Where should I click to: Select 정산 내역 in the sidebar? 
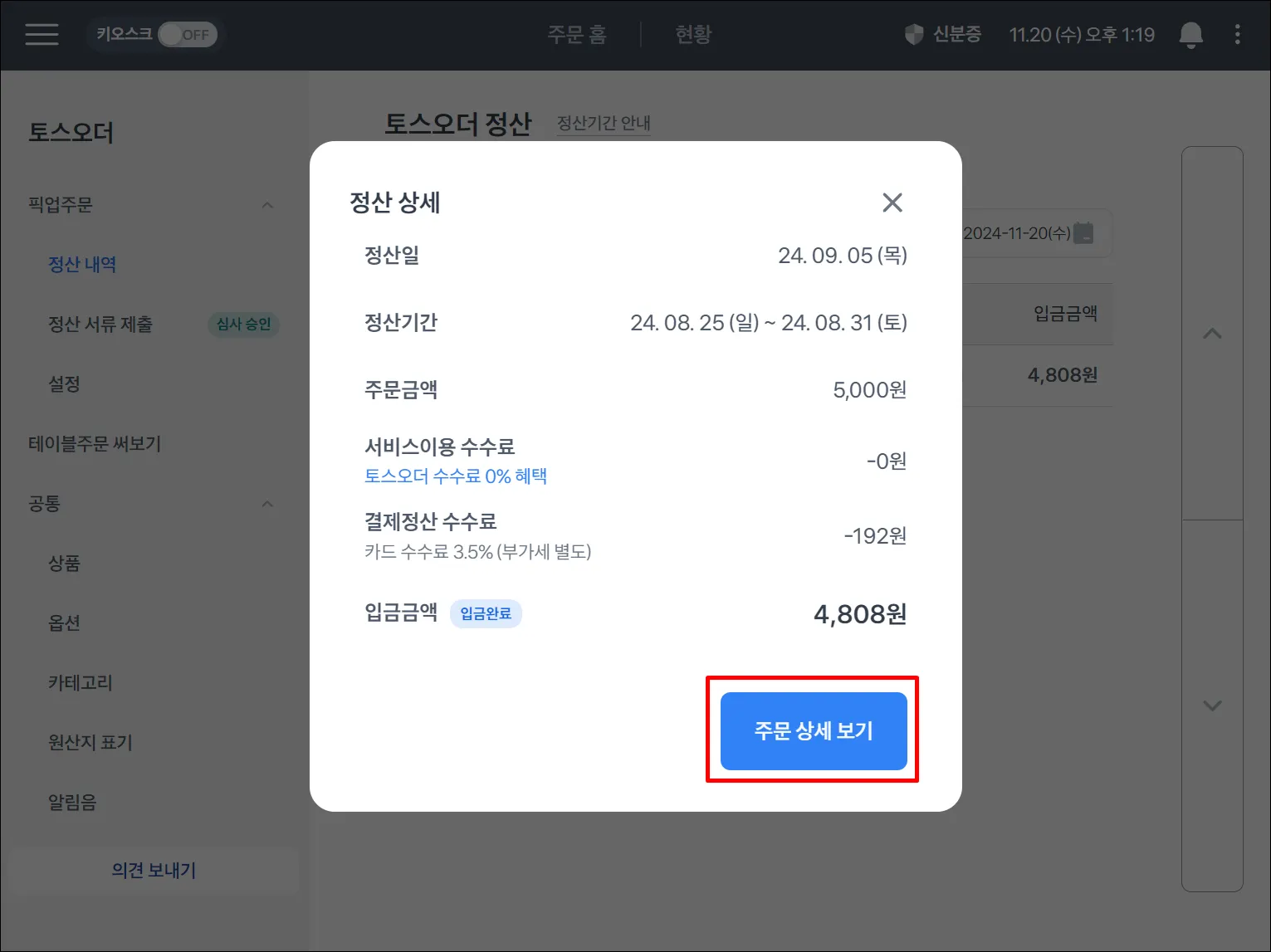(82, 265)
